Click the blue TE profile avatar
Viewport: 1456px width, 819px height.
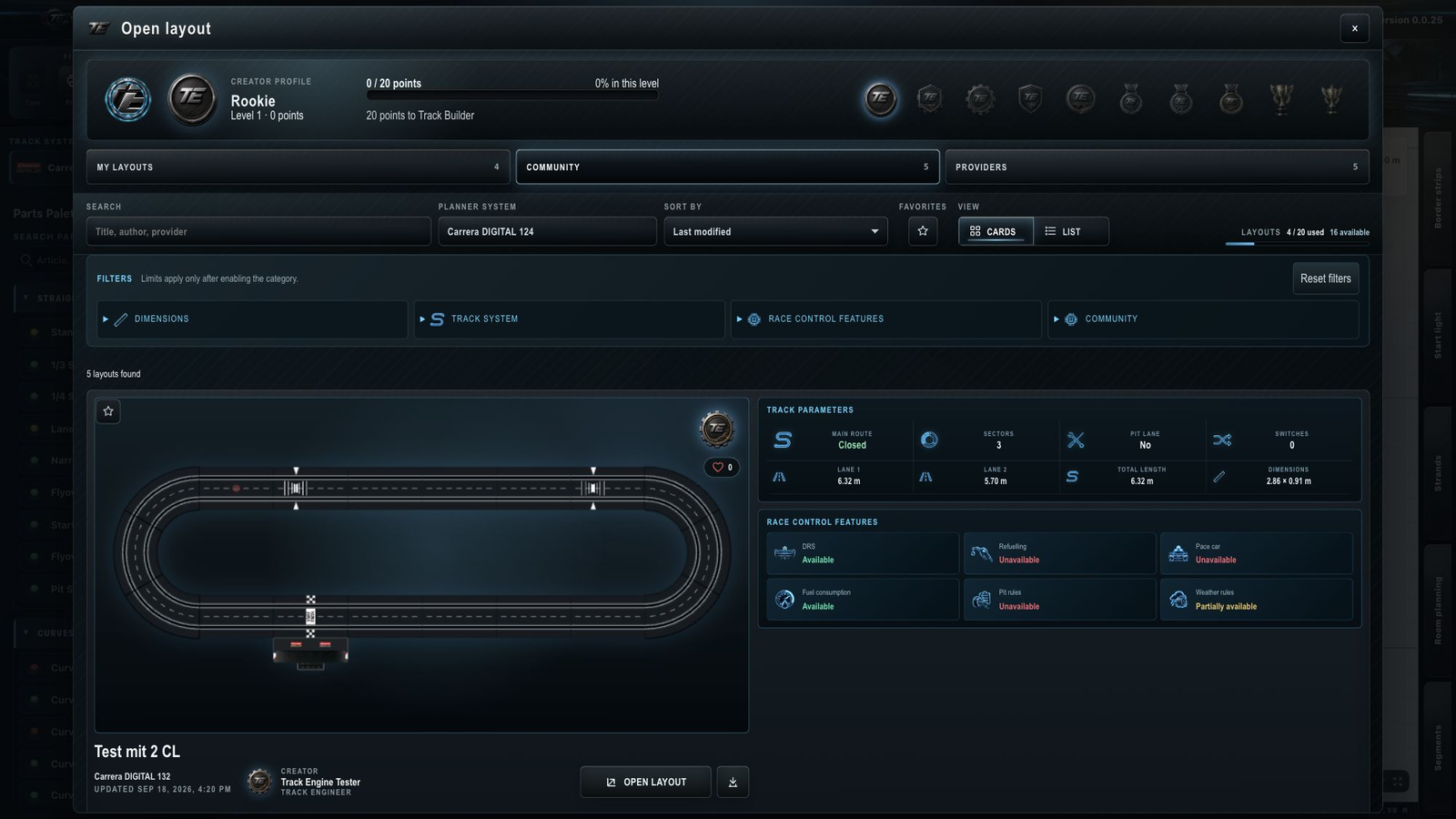(x=127, y=99)
